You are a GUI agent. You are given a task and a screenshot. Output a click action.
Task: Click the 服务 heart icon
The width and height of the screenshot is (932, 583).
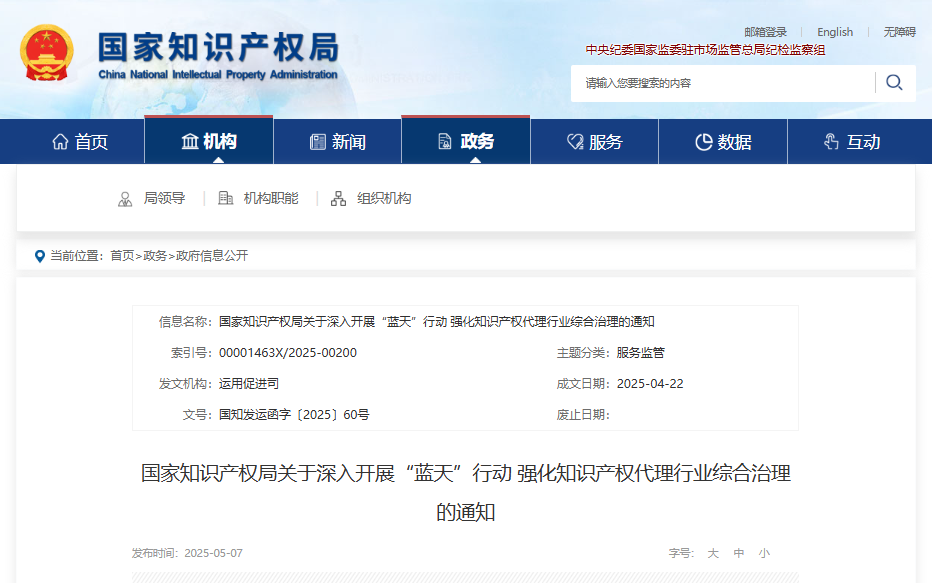[575, 141]
